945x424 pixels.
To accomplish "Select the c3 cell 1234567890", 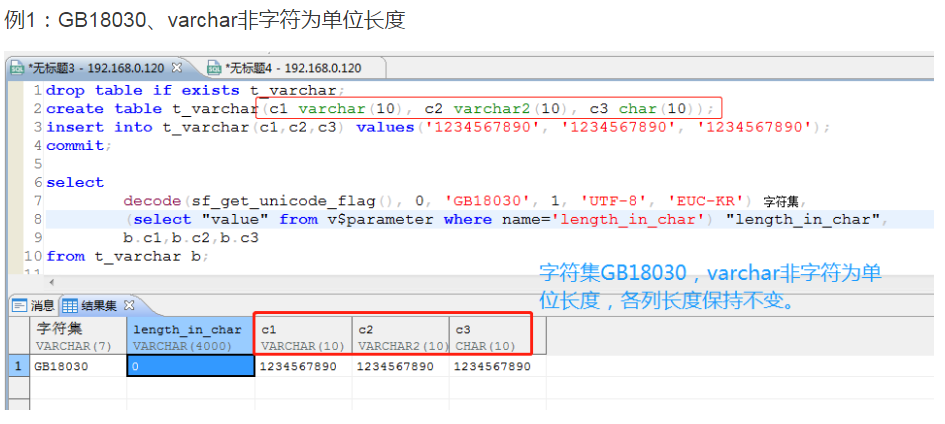I will click(498, 366).
